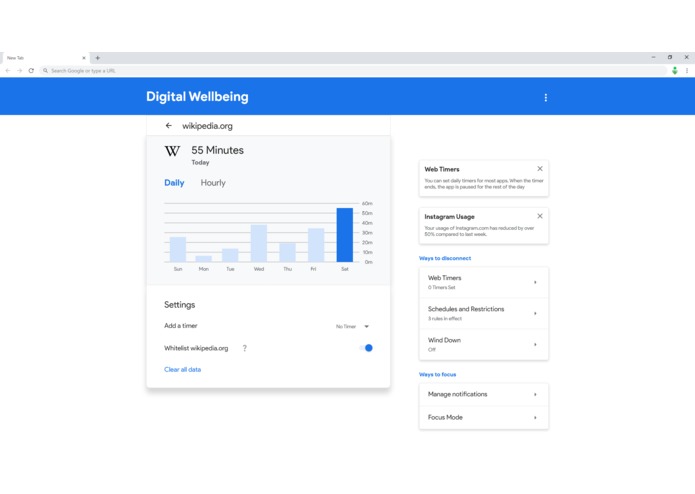695x494 pixels.
Task: Expand Web Timers row arrow
Action: point(535,282)
